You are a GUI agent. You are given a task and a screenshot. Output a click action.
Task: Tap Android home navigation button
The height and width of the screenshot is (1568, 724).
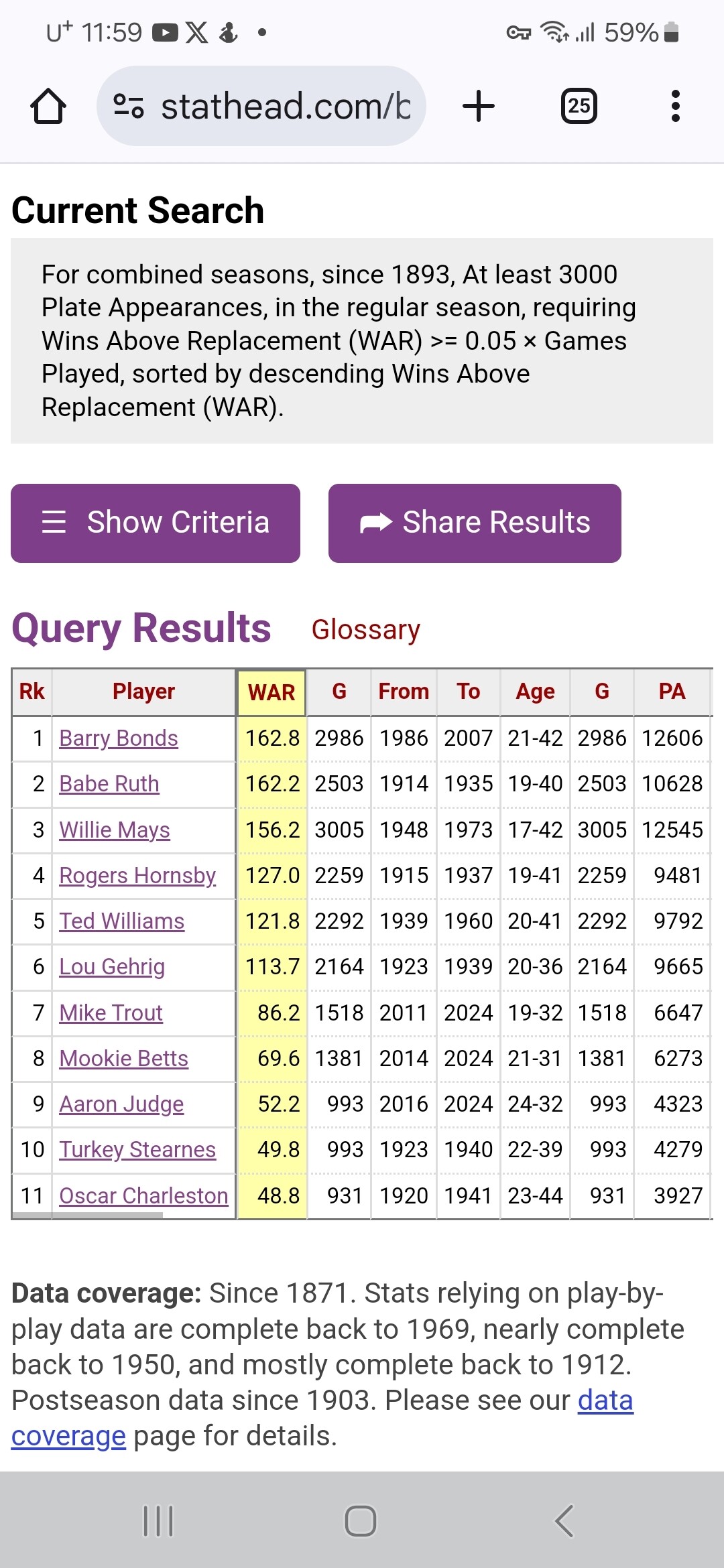pyautogui.click(x=361, y=1521)
